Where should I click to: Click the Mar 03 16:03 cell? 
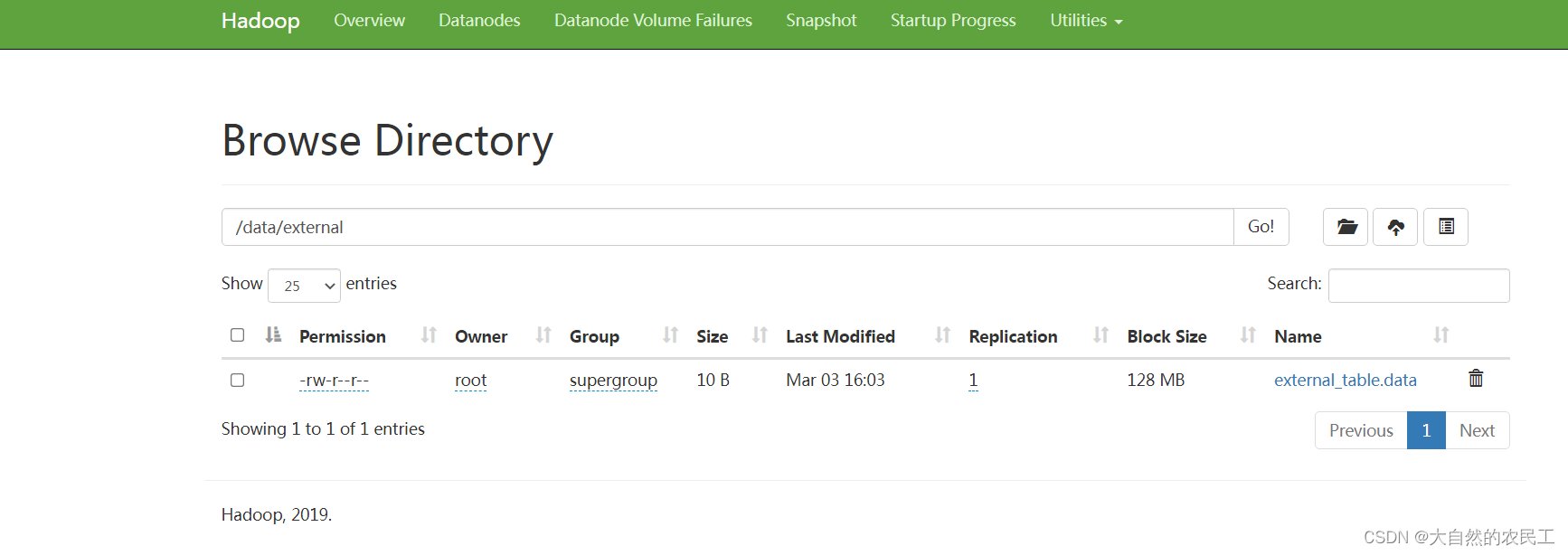[x=835, y=381]
